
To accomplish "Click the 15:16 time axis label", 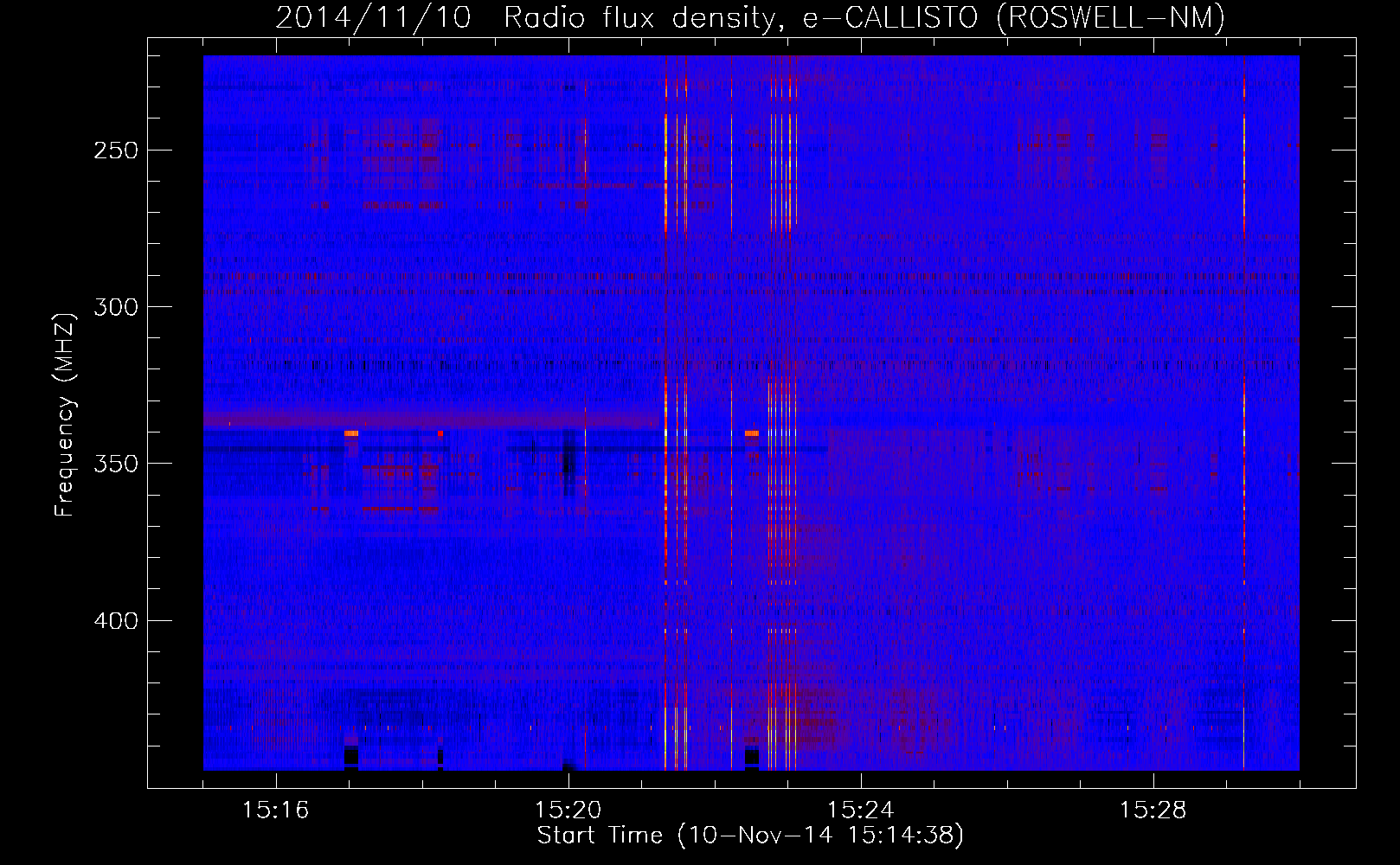I will pyautogui.click(x=276, y=811).
